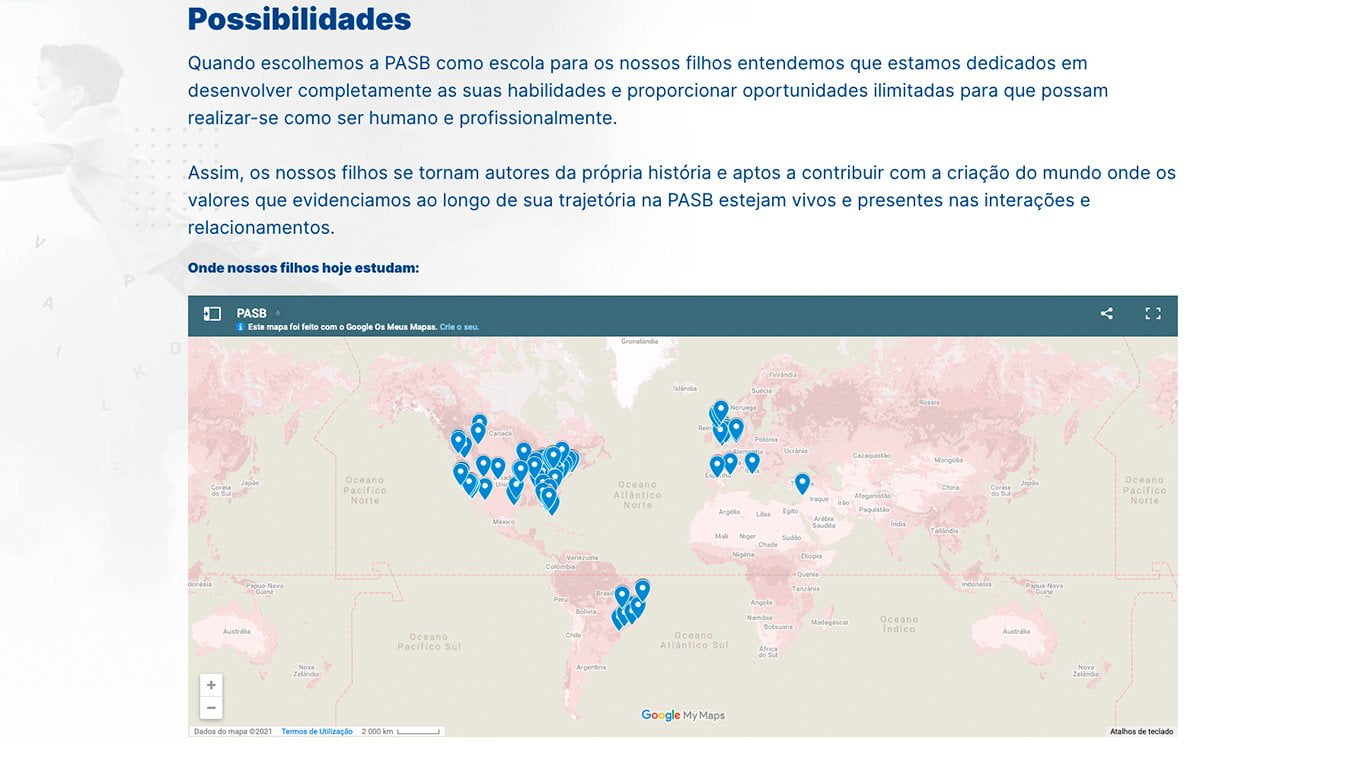The height and width of the screenshot is (766, 1360).
Task: Toggle the map legend sidebar panel
Action: 212,314
